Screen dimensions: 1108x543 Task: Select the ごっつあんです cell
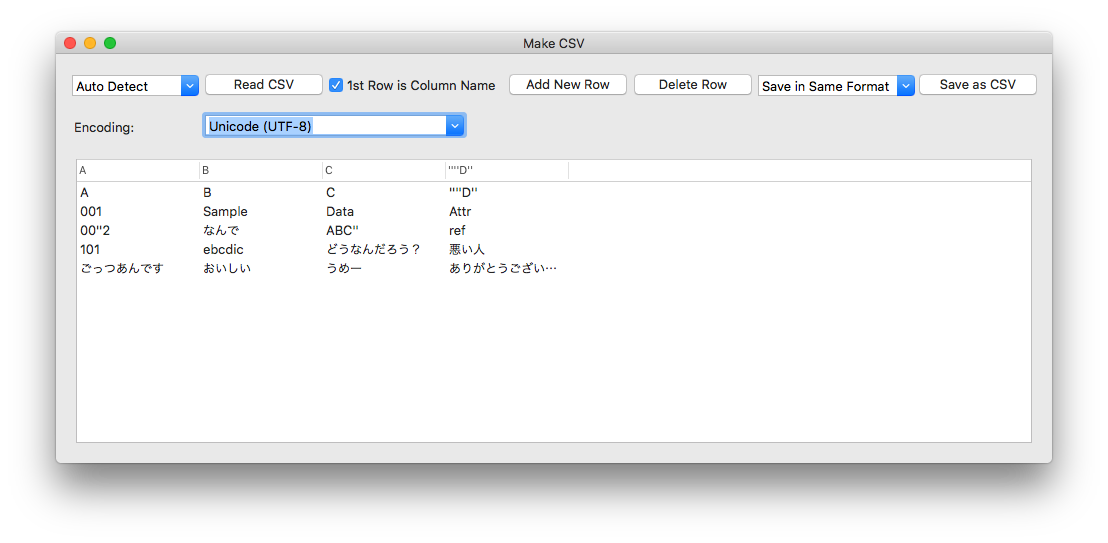pyautogui.click(x=122, y=269)
